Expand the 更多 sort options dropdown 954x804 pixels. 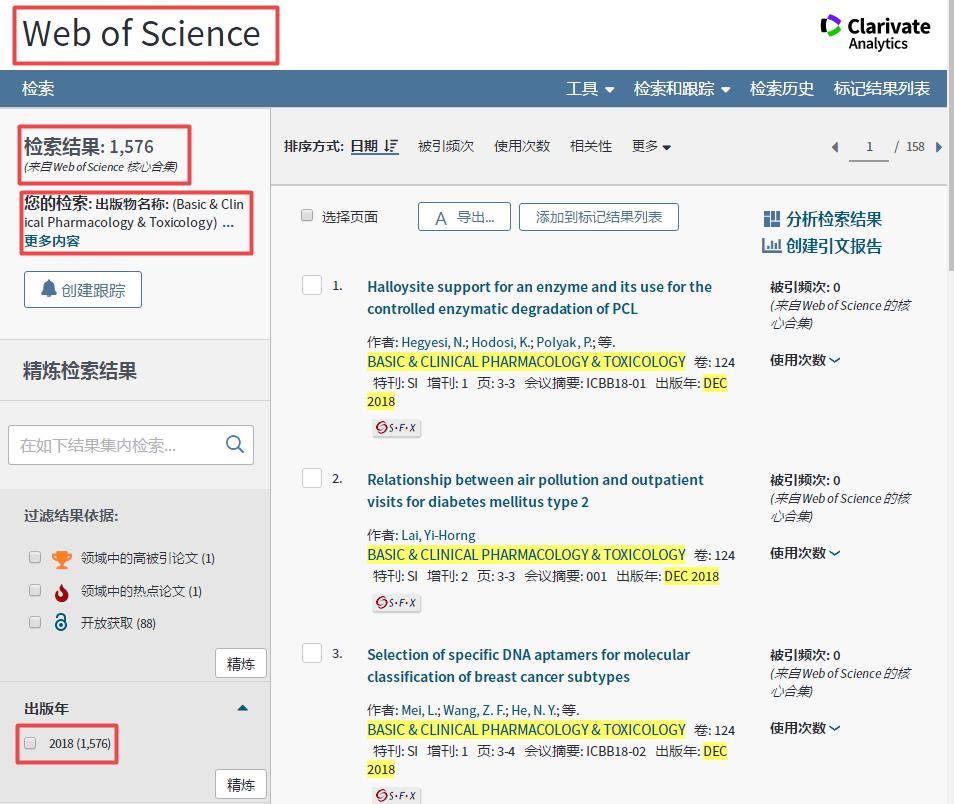(x=651, y=147)
